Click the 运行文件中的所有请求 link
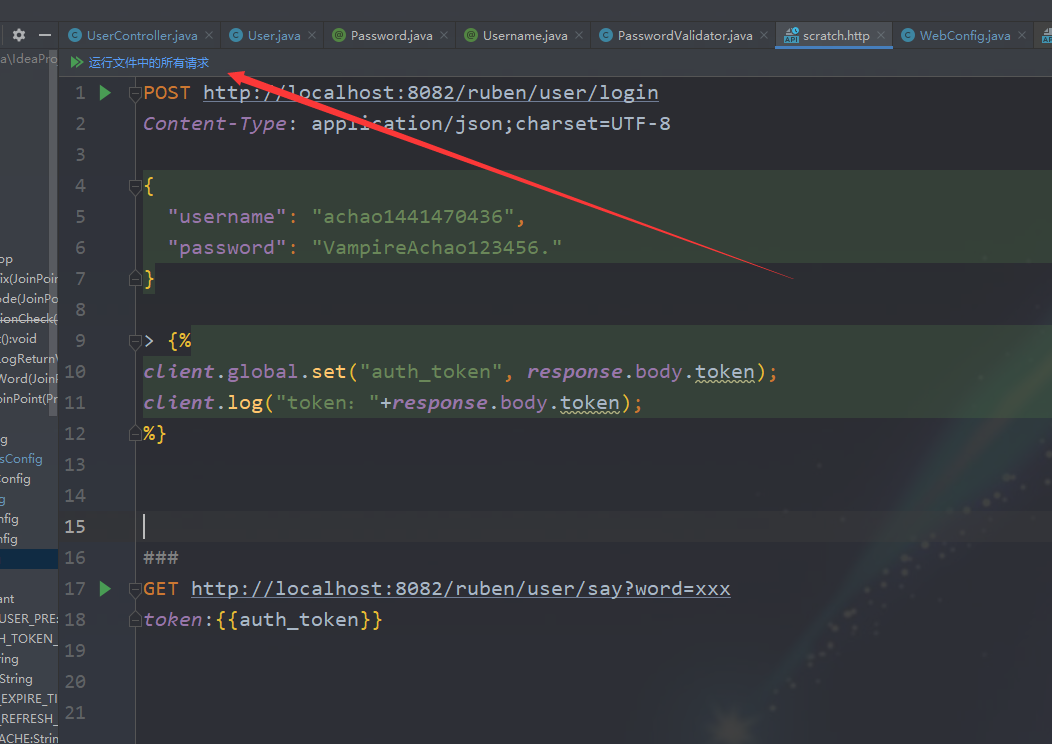This screenshot has height=744, width=1052. point(149,63)
